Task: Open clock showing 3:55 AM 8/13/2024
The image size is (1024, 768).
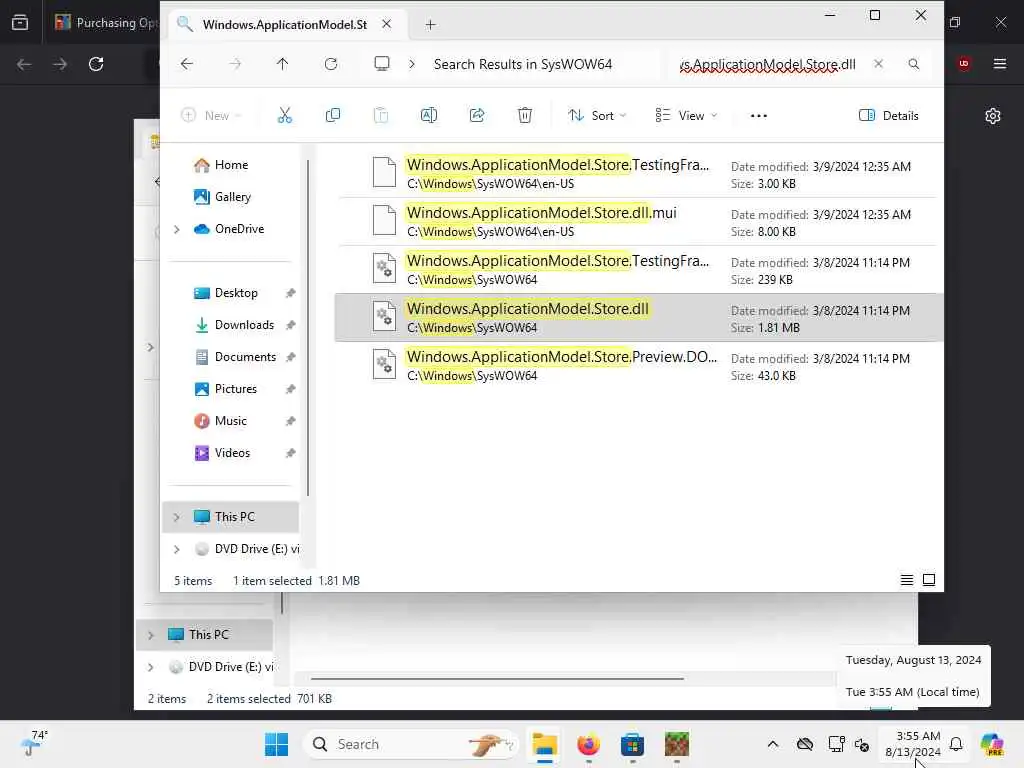Action: coord(913,744)
